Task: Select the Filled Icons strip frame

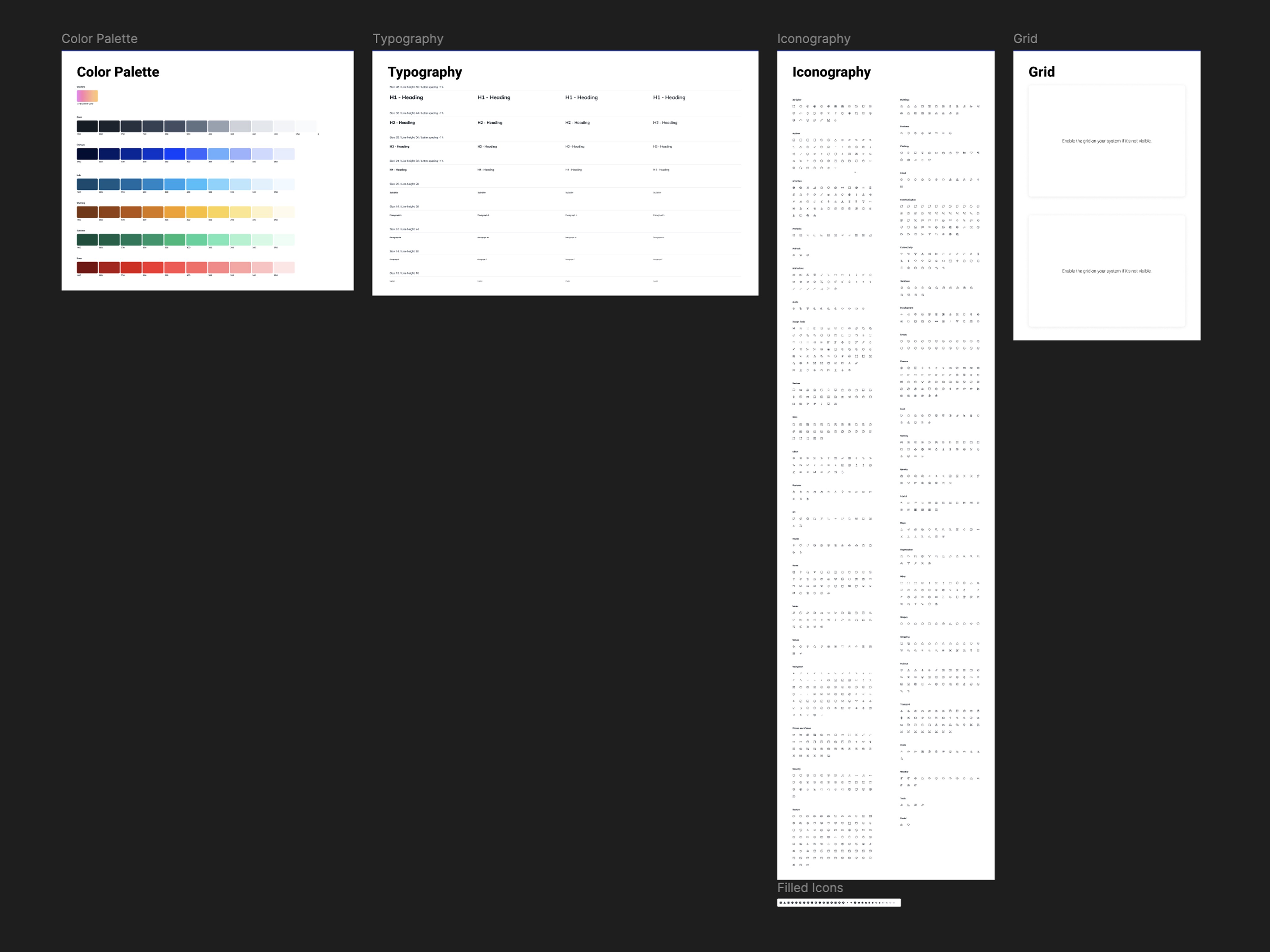Action: pos(838,903)
